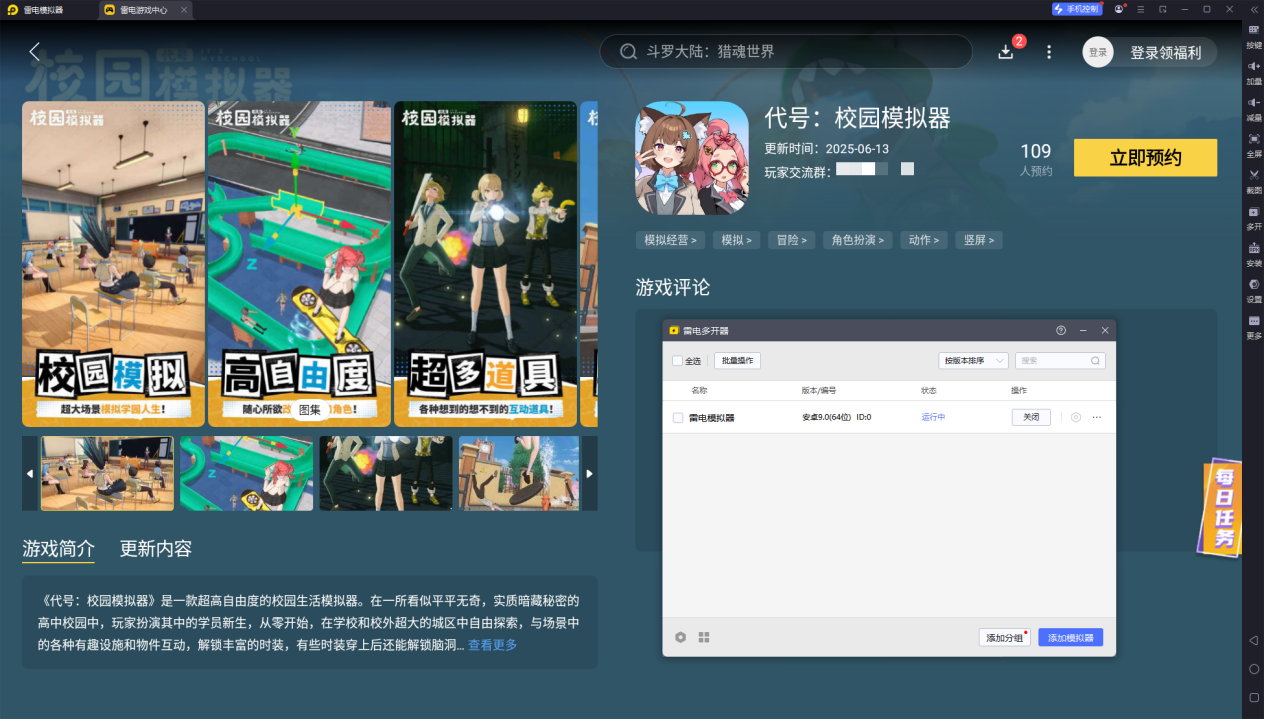
Task: Click the 添加模拟器 add emulator button
Action: tap(1070, 637)
